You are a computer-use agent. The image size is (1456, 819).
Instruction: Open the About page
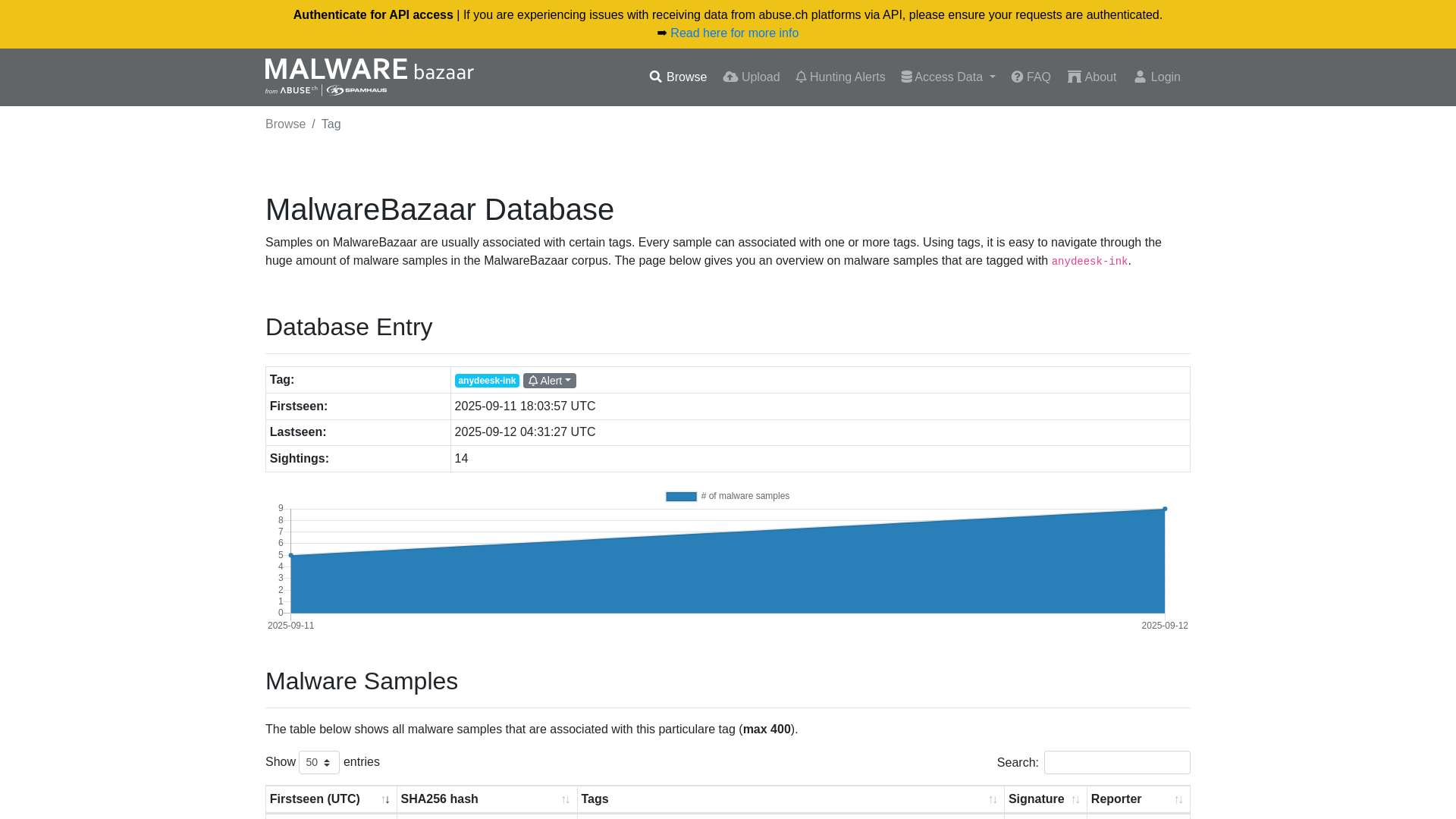click(x=1092, y=77)
